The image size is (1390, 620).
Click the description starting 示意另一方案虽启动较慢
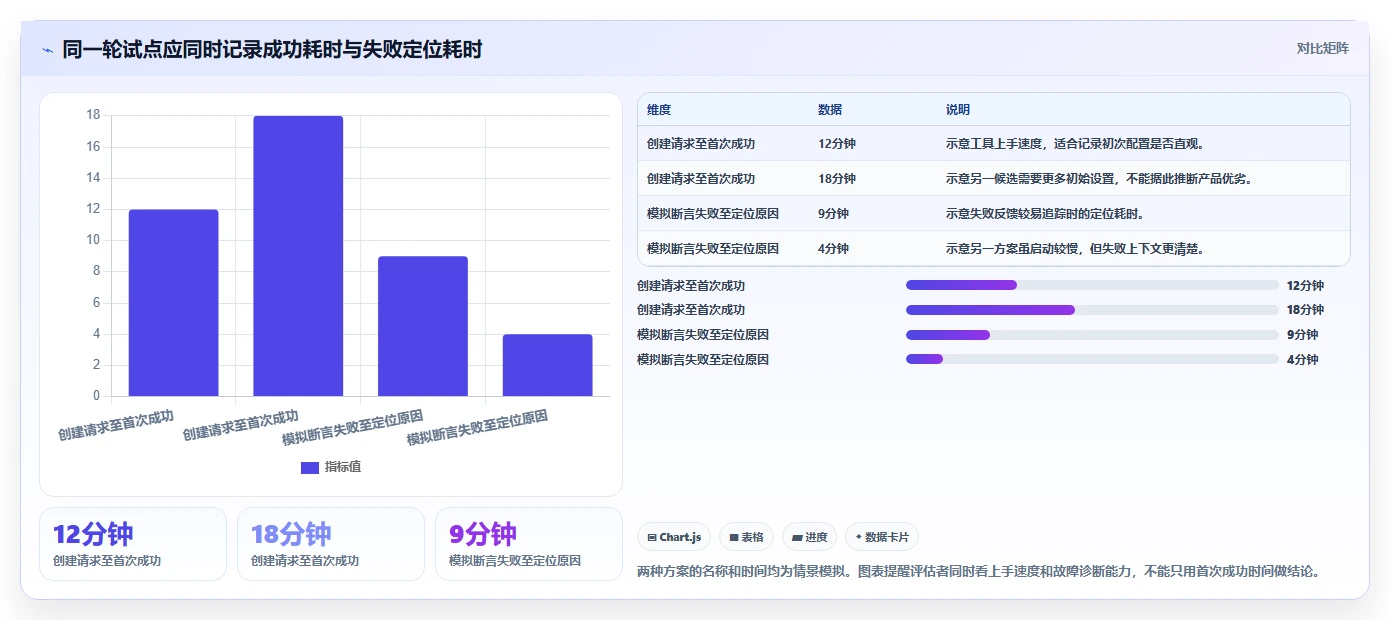coord(1074,249)
